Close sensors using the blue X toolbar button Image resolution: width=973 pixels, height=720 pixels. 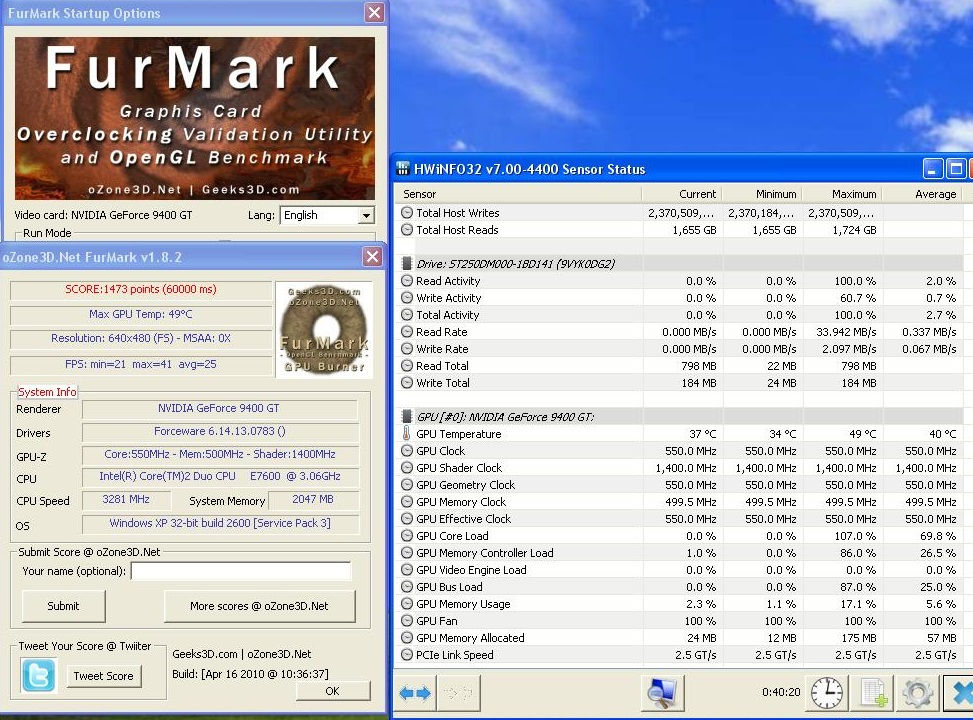959,693
